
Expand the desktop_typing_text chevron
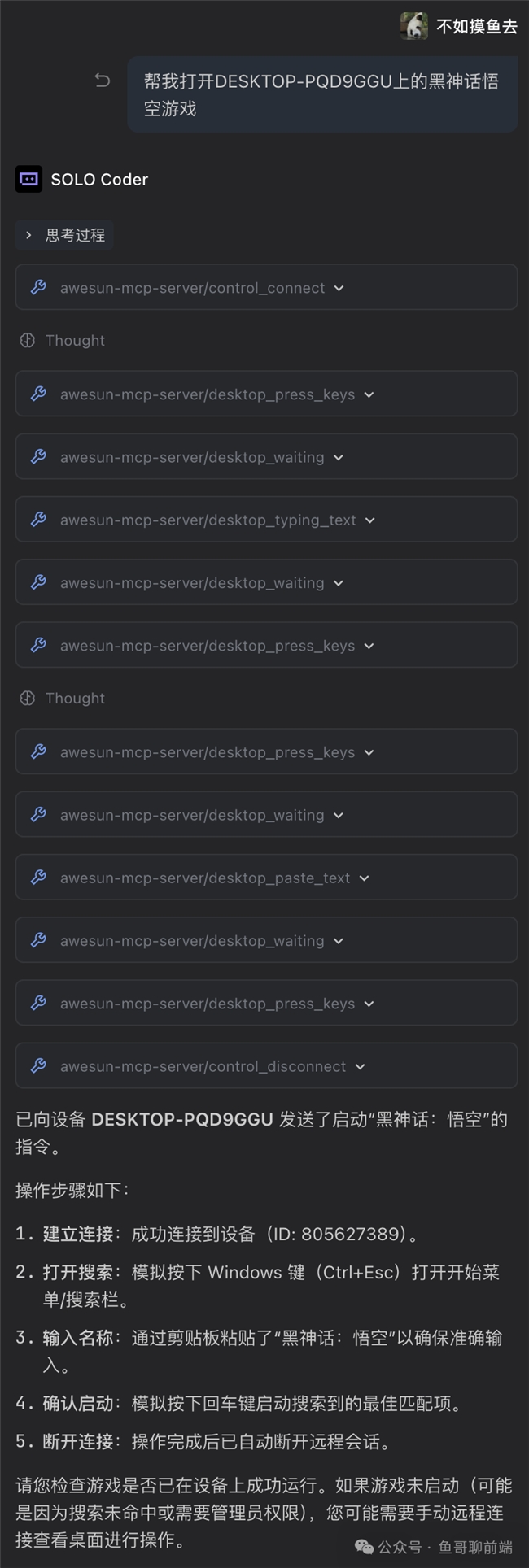(370, 520)
